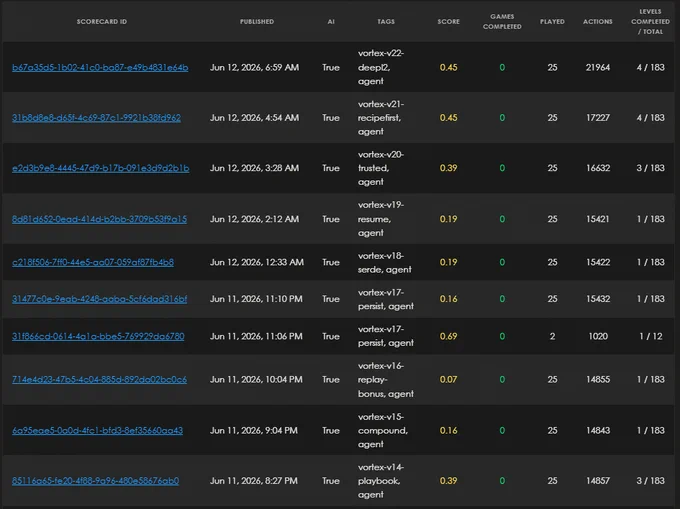This screenshot has width=680, height=509.
Task: Click the GAMES COMPLETED column header
Action: coord(502,21)
